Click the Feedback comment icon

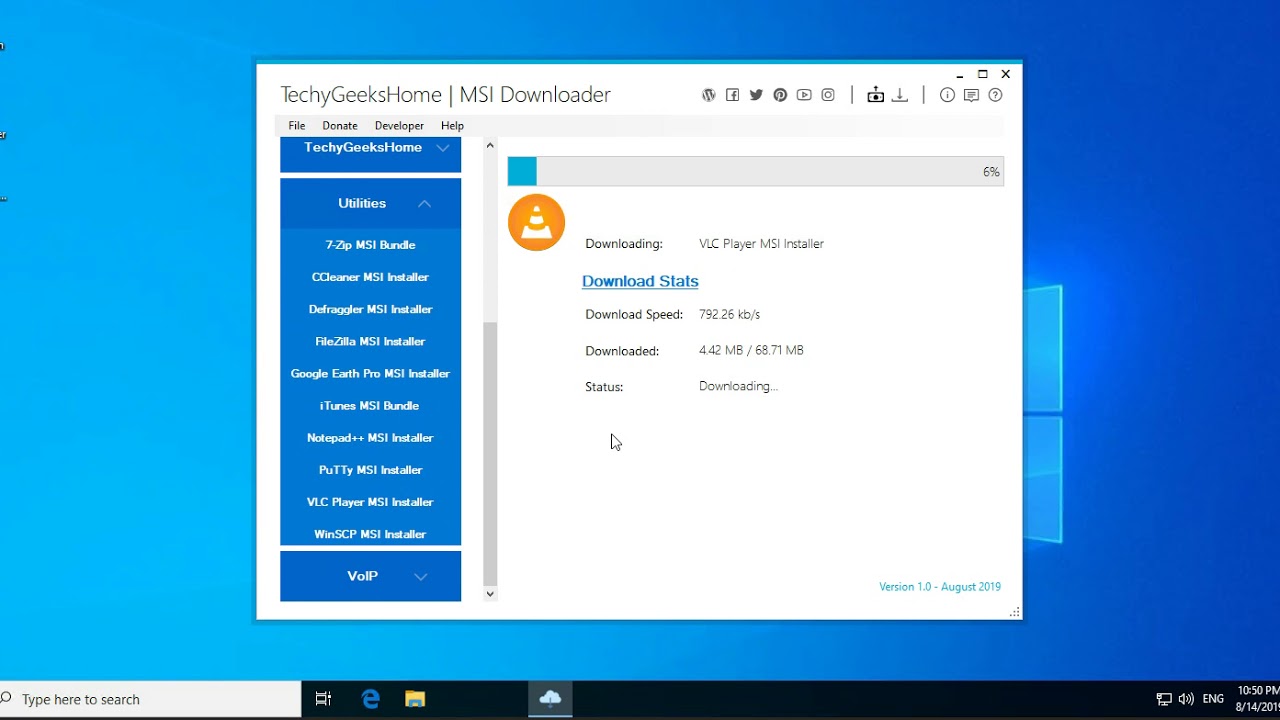[971, 94]
